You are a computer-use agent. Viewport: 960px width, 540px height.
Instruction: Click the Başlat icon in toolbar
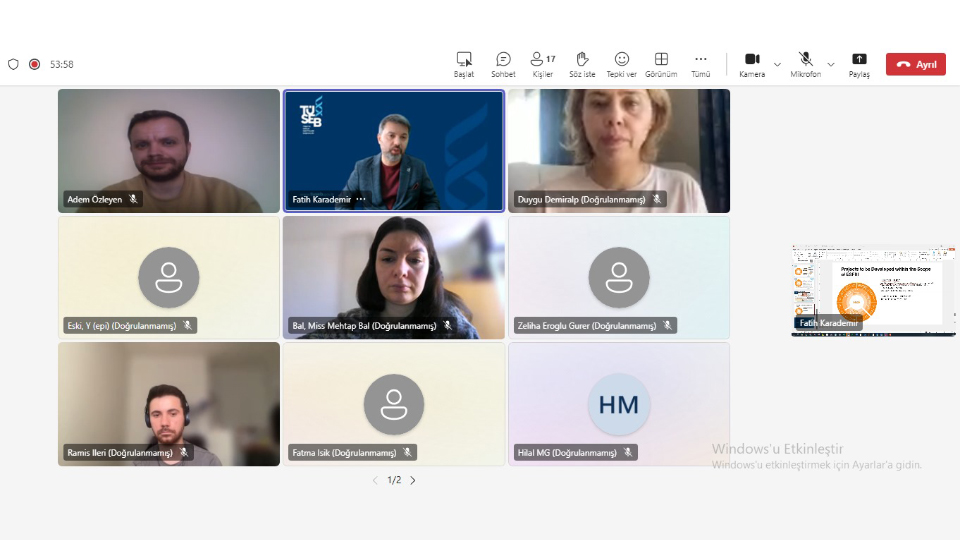[x=464, y=64]
